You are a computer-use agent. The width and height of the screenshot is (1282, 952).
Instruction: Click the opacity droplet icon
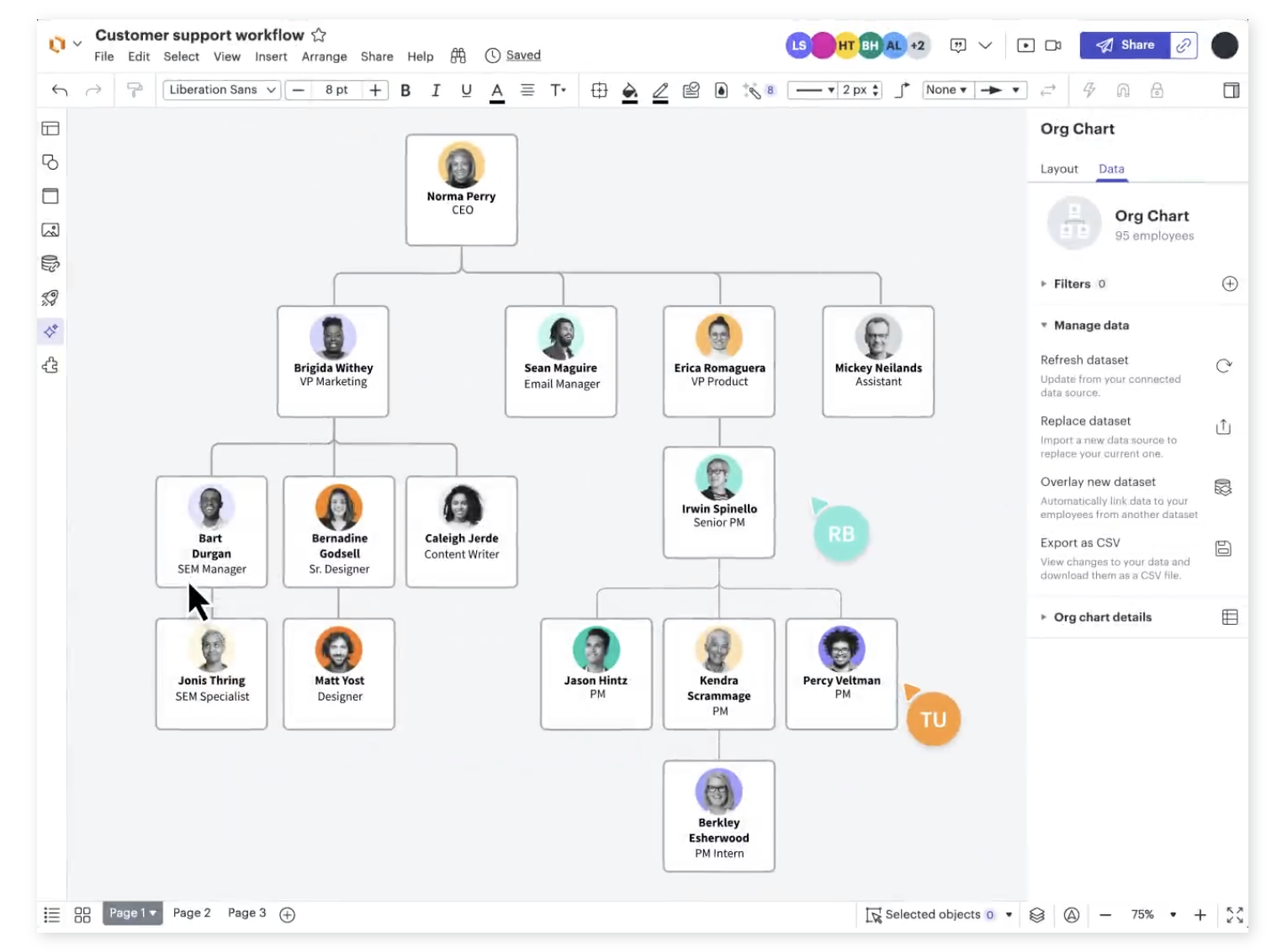point(721,90)
